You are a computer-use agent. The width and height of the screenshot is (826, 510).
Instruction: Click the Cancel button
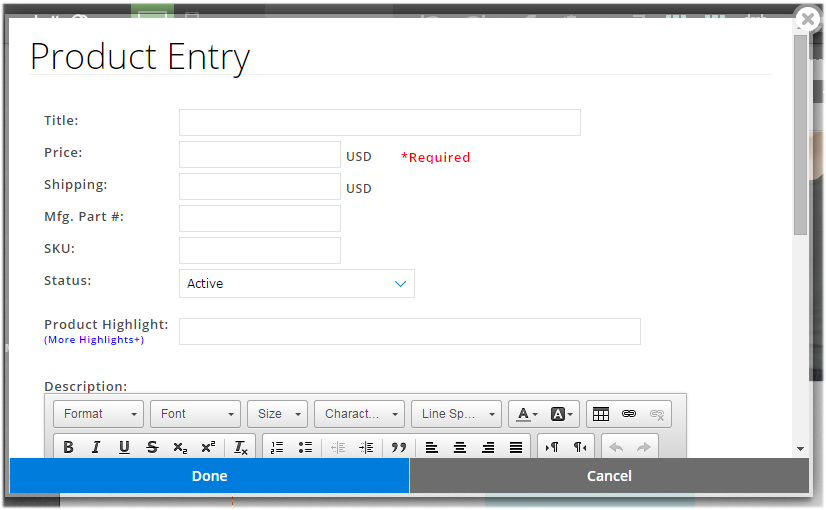click(609, 476)
